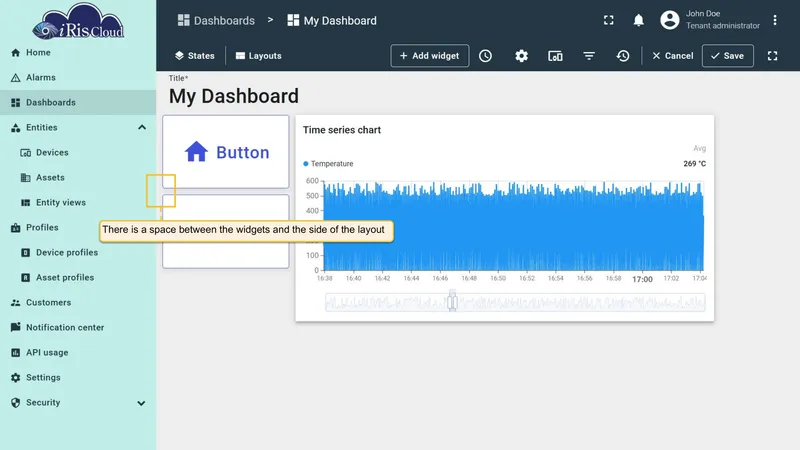The image size is (800, 450).
Task: Click the Button widget
Action: click(x=226, y=152)
